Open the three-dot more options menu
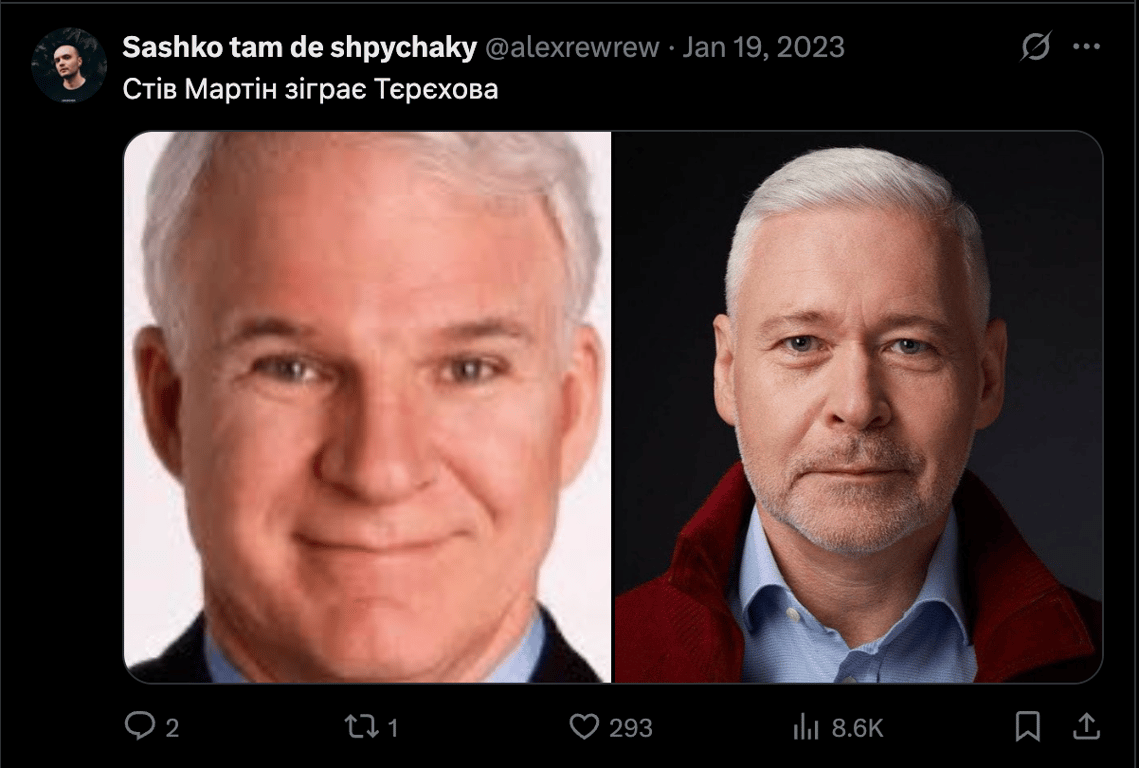This screenshot has height=768, width=1139. click(x=1087, y=47)
